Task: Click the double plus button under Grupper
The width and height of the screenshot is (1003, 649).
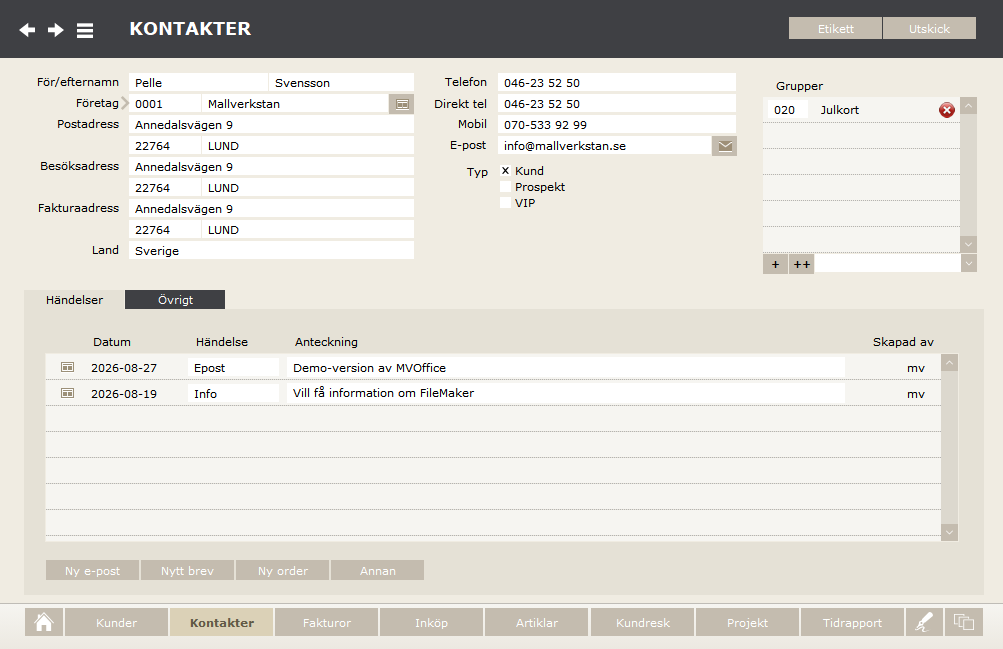Action: point(802,264)
